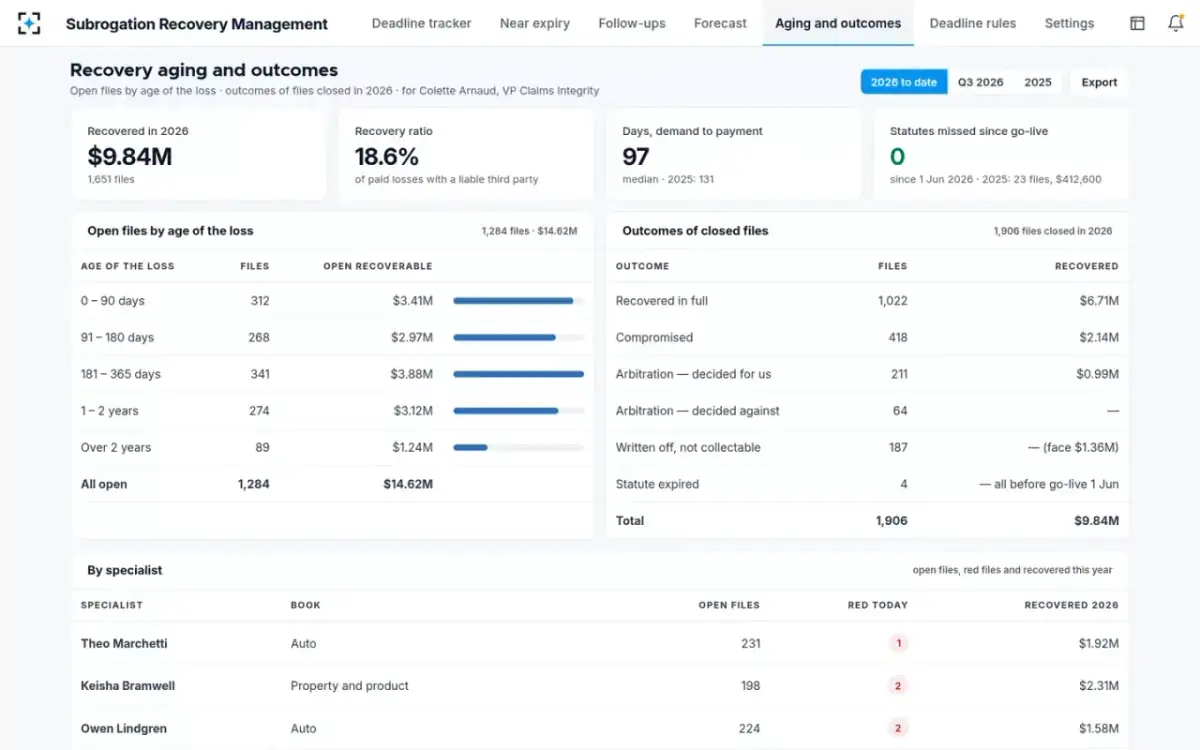Click the "Open files" column header
Screen dimensions: 1200x750
pyautogui.click(x=729, y=605)
